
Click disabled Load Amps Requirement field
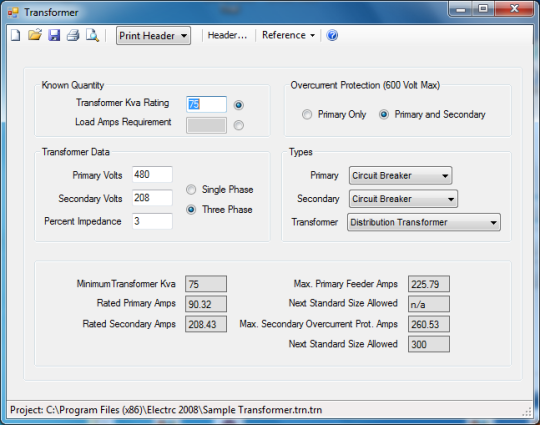pyautogui.click(x=207, y=125)
